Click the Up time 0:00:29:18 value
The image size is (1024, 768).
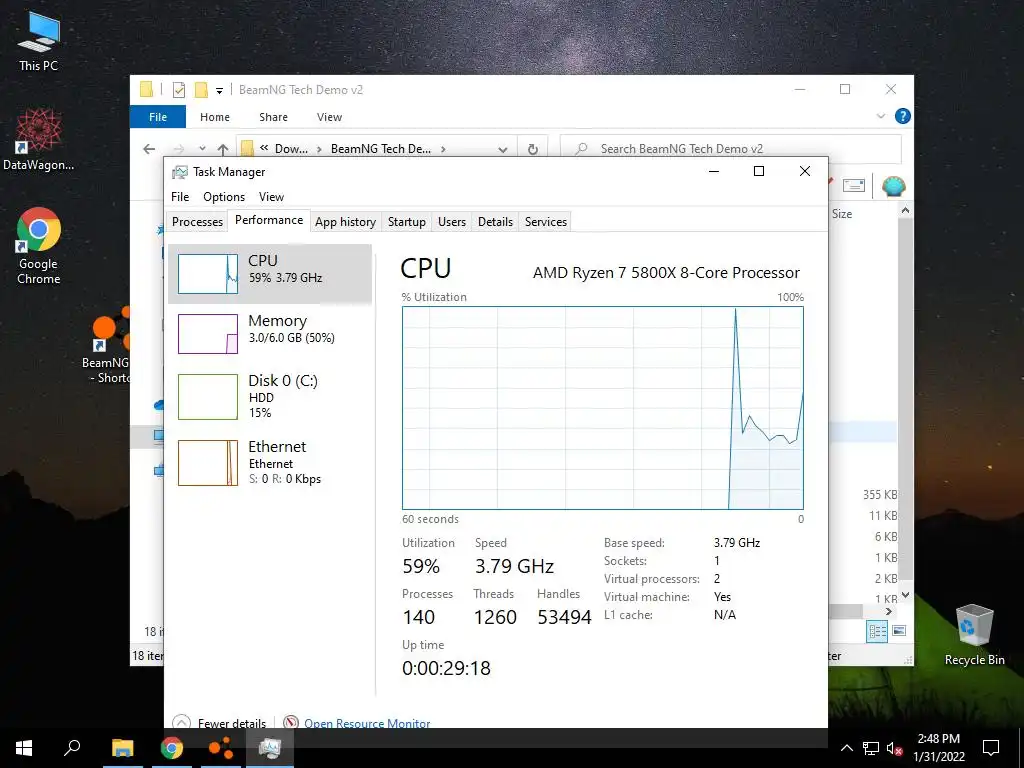click(x=446, y=667)
